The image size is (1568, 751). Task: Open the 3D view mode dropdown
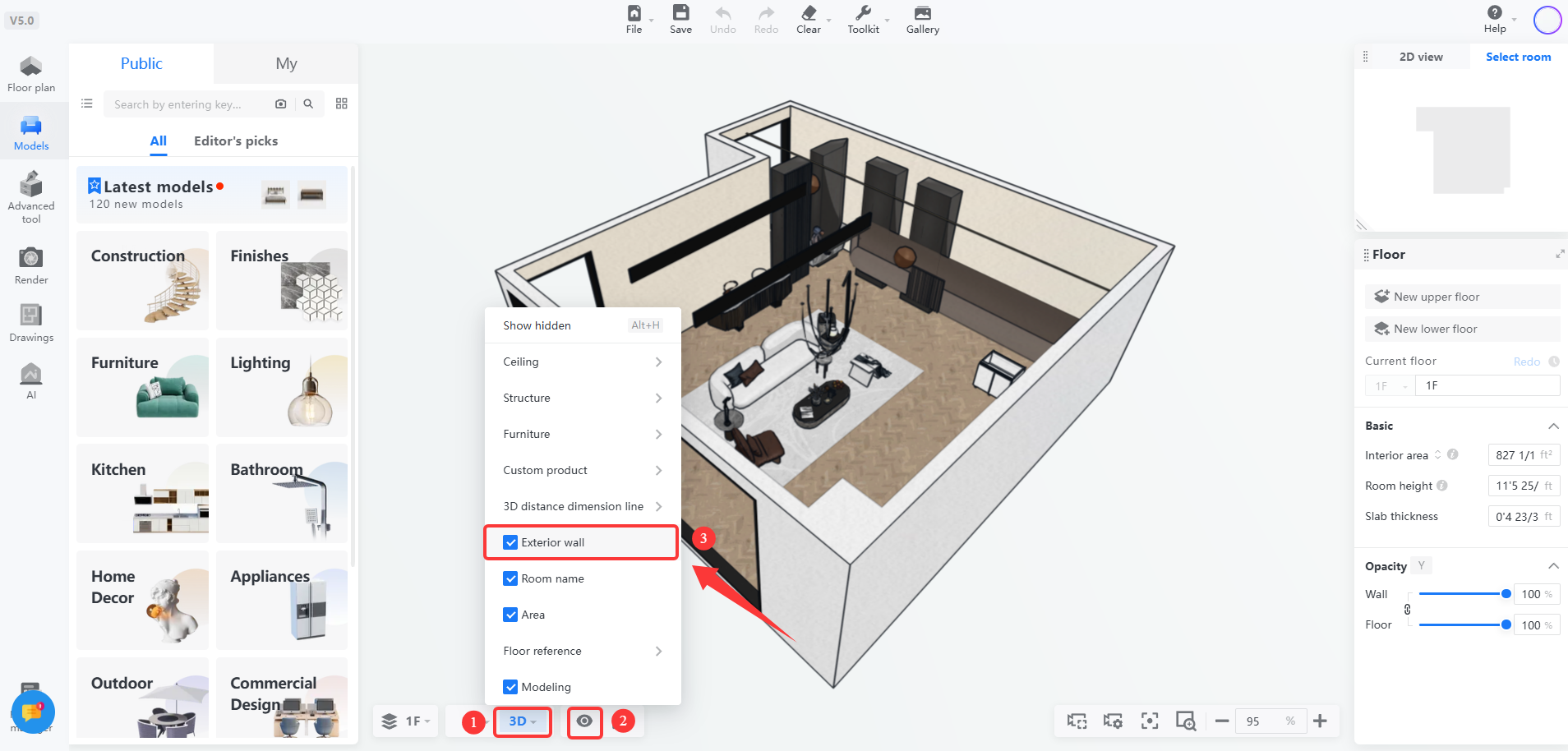tap(522, 721)
